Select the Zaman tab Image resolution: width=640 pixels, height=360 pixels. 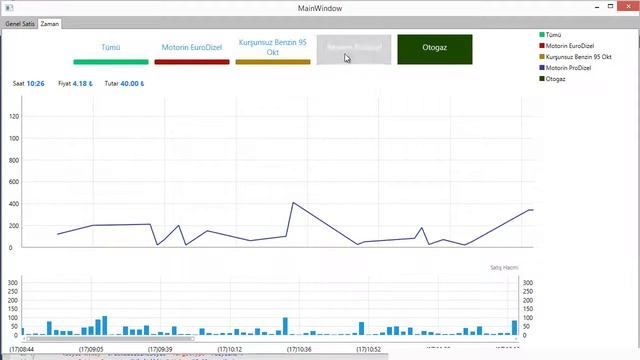coord(49,24)
